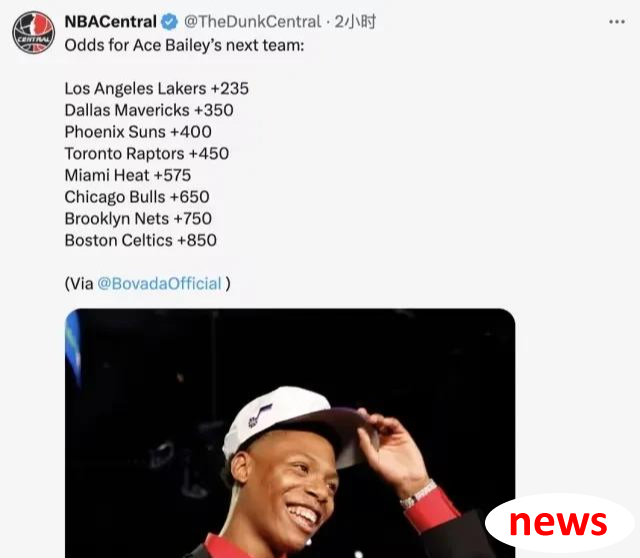Click the Brooklyn Nets +750 line

(x=138, y=218)
